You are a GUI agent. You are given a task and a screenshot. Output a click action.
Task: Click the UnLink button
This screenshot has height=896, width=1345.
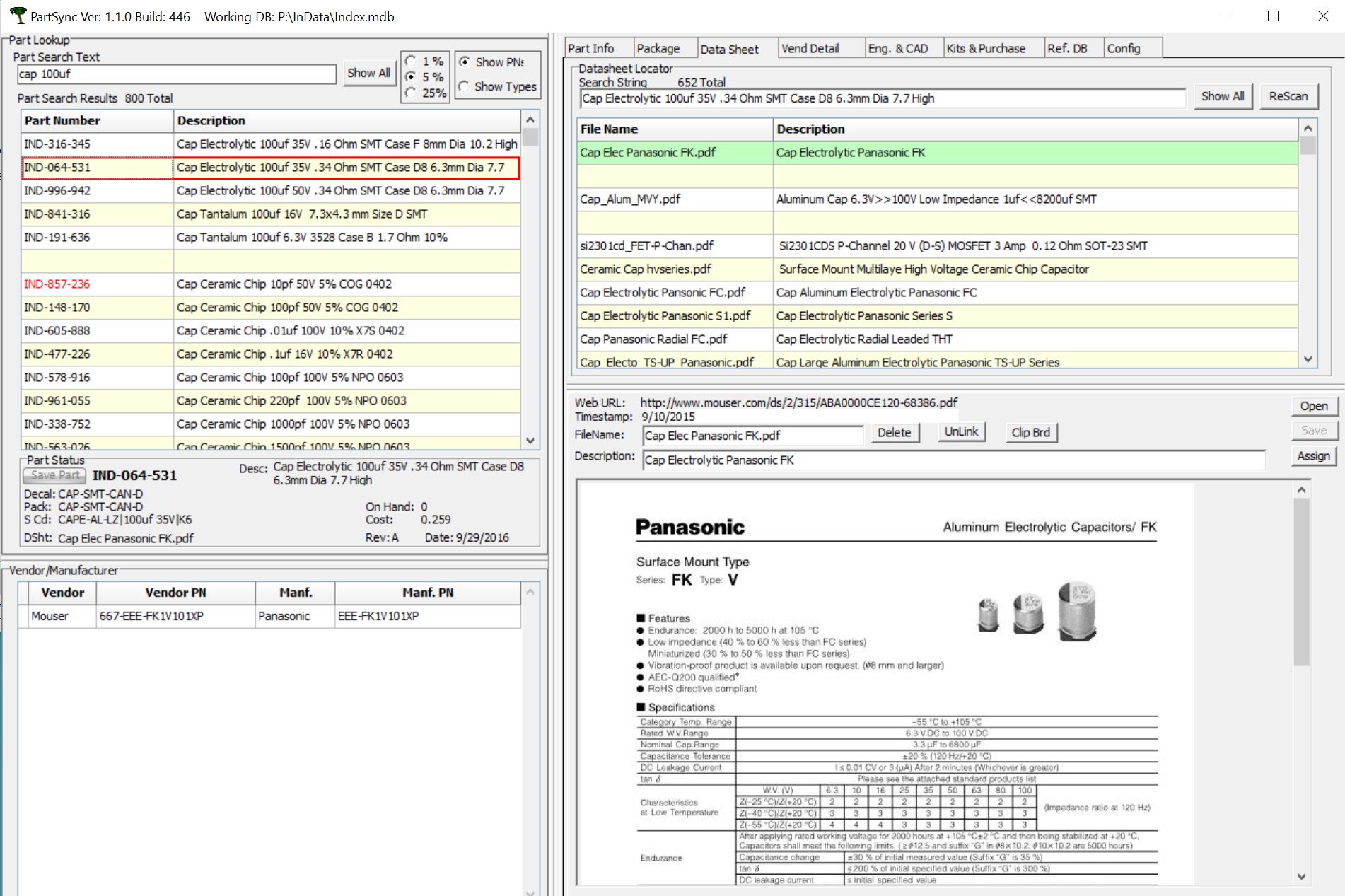(961, 431)
